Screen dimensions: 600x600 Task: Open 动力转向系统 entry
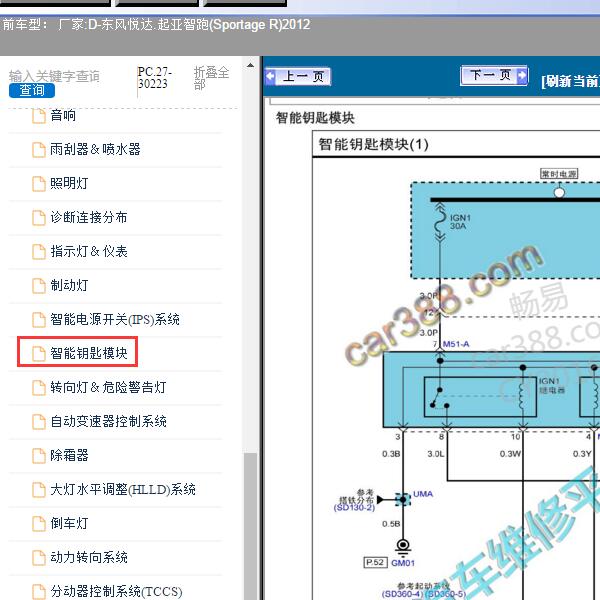coord(89,558)
